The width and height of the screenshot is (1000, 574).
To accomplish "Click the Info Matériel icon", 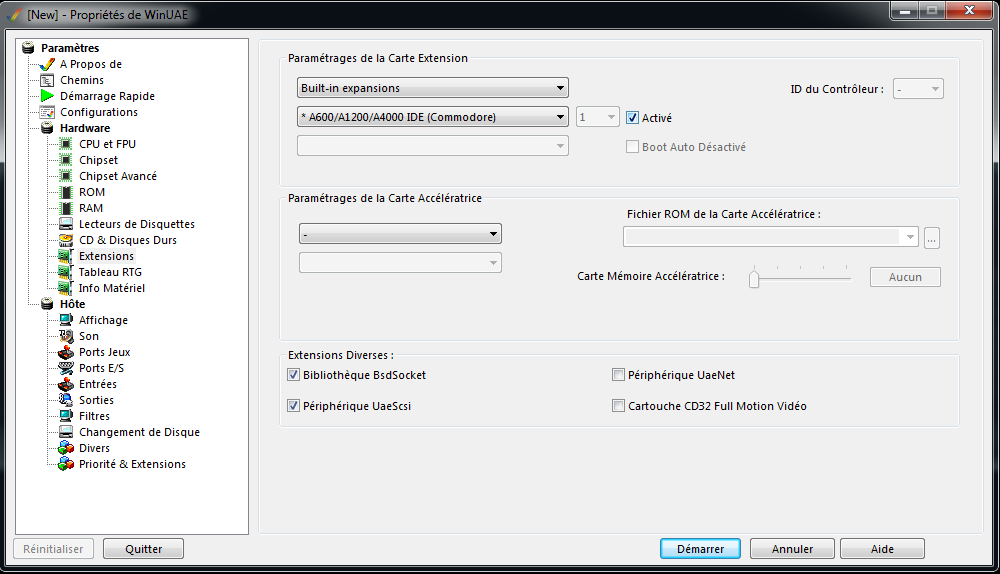I will coord(66,288).
